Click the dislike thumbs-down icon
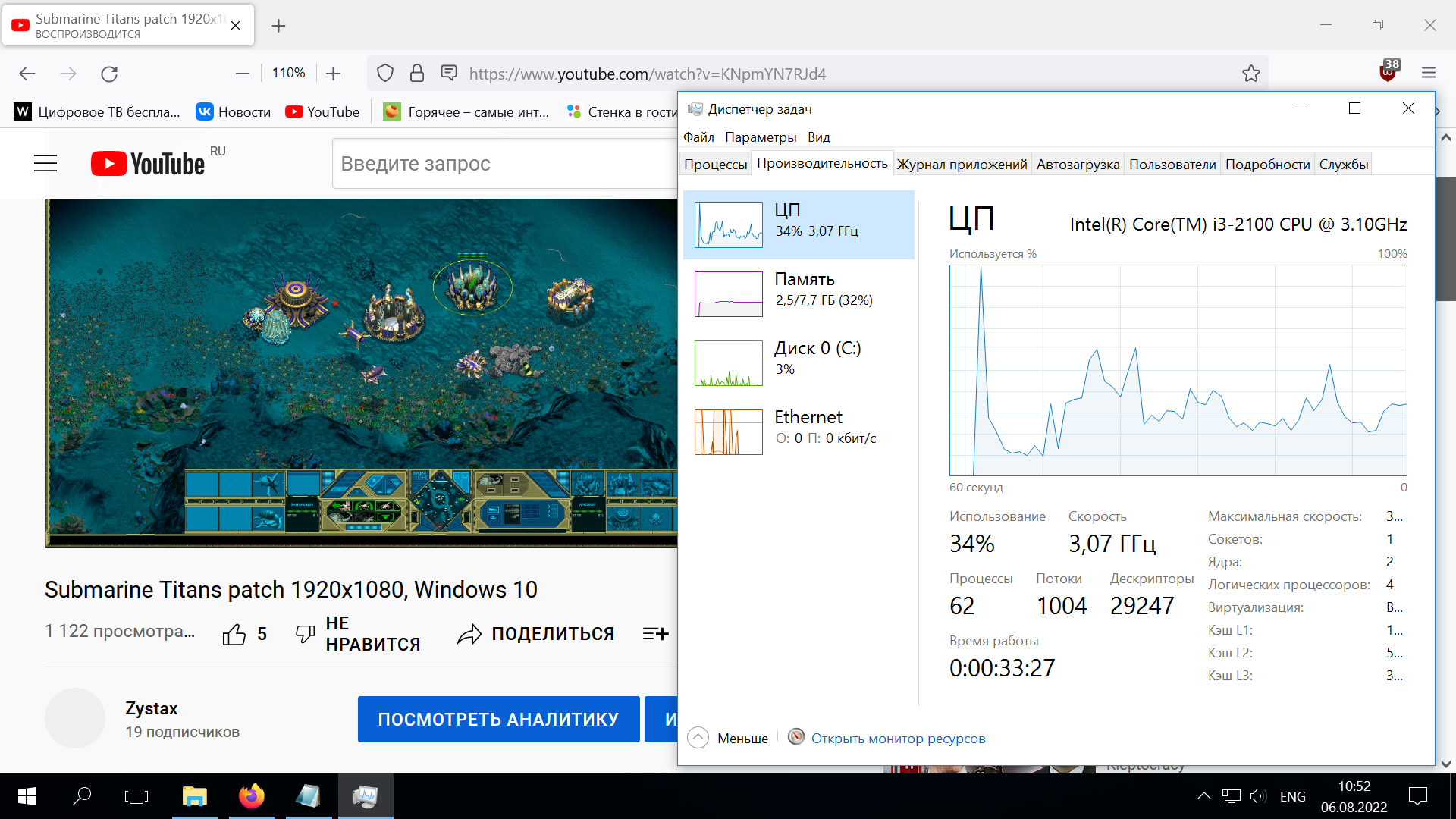Image resolution: width=1456 pixels, height=819 pixels. point(305,634)
